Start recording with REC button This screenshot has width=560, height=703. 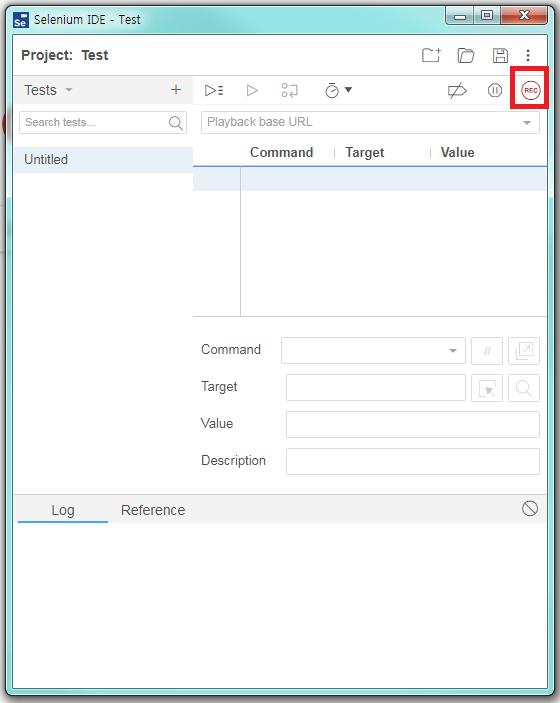(x=531, y=91)
